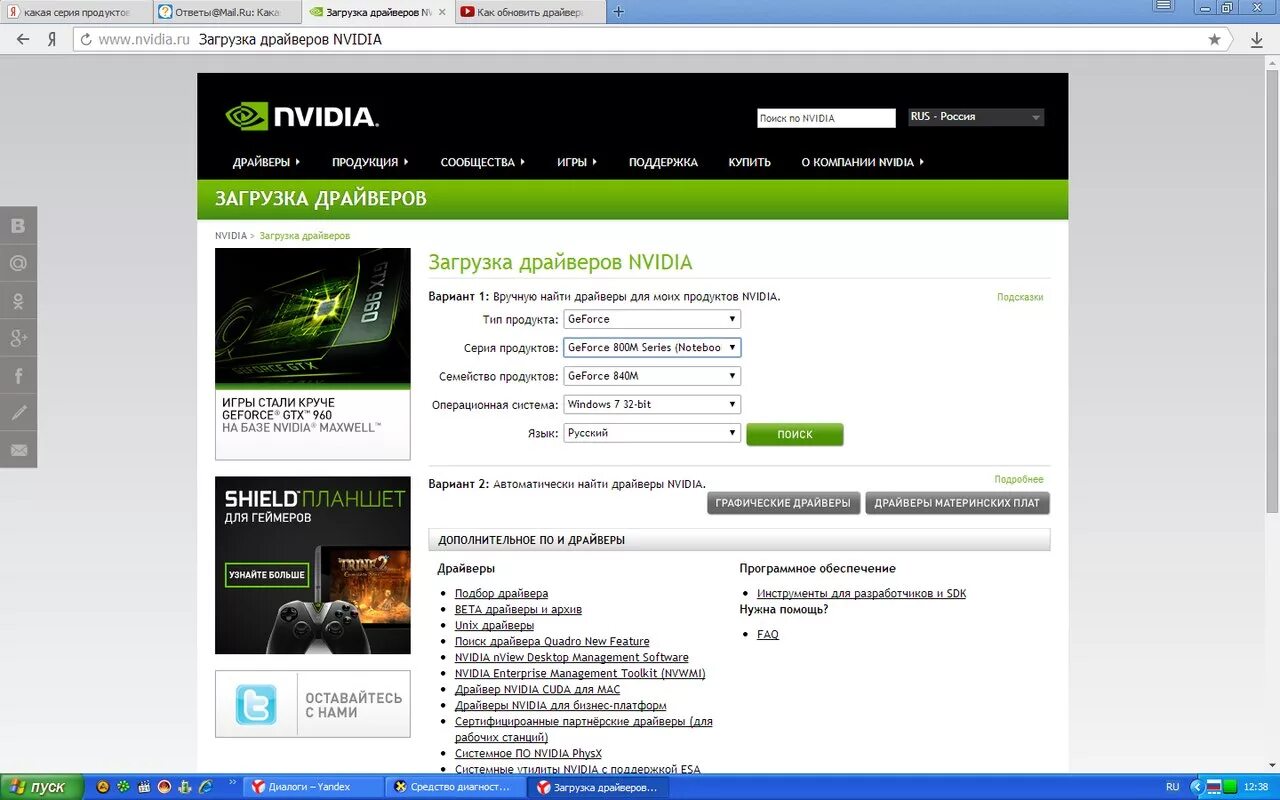Bookmark page with the star icon
1280x800 pixels.
(x=1214, y=40)
